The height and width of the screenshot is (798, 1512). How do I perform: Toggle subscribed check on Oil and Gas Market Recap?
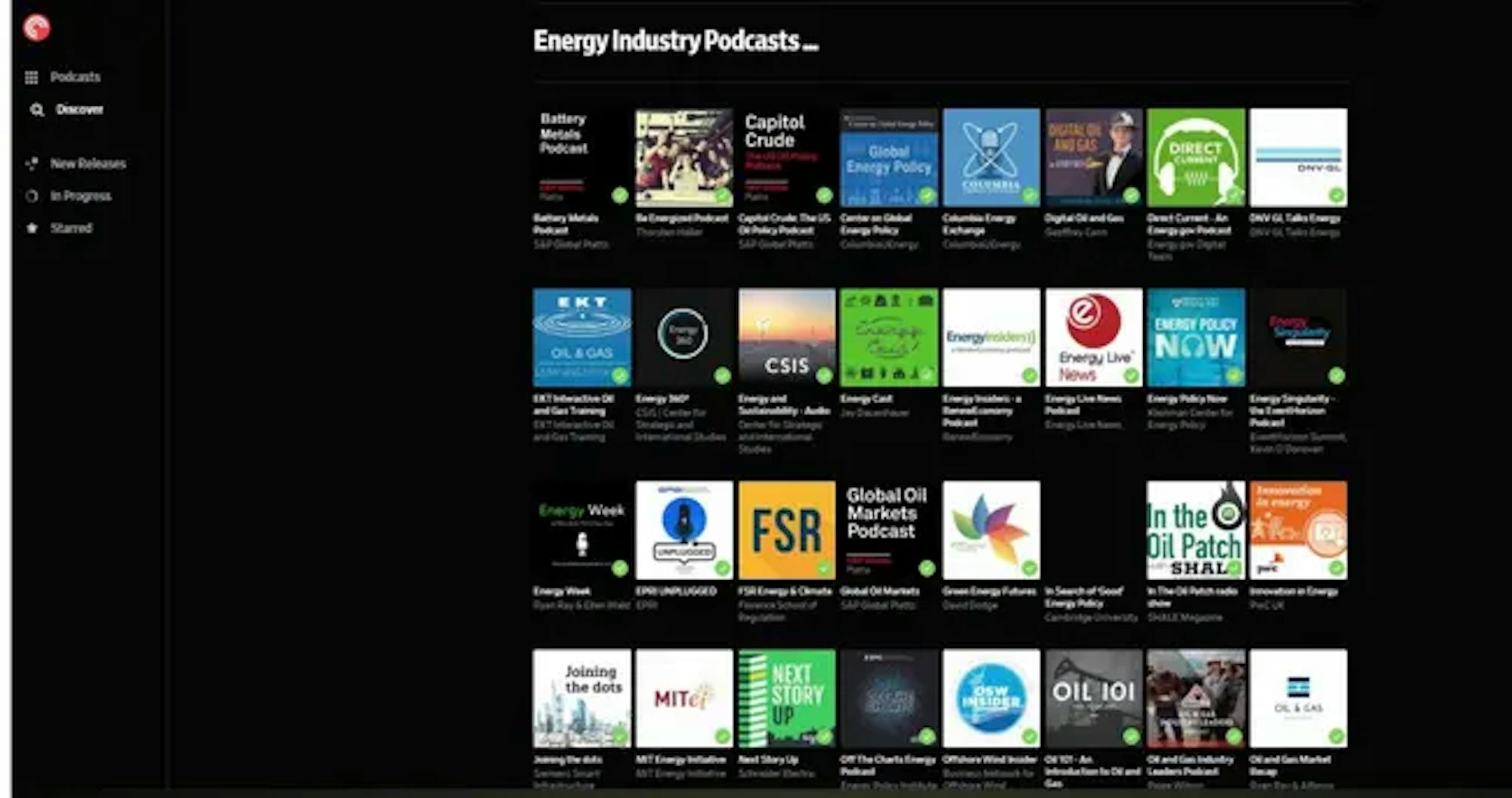[x=1337, y=736]
